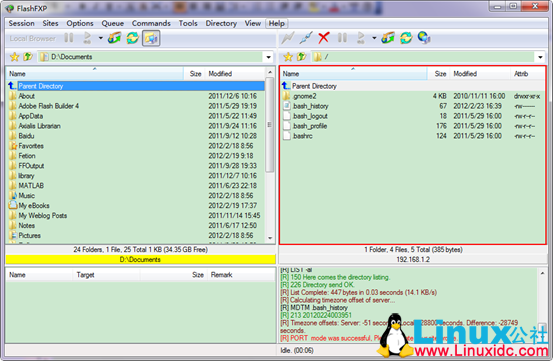
Task: Click the remote globe site icon
Action: (x=424, y=38)
